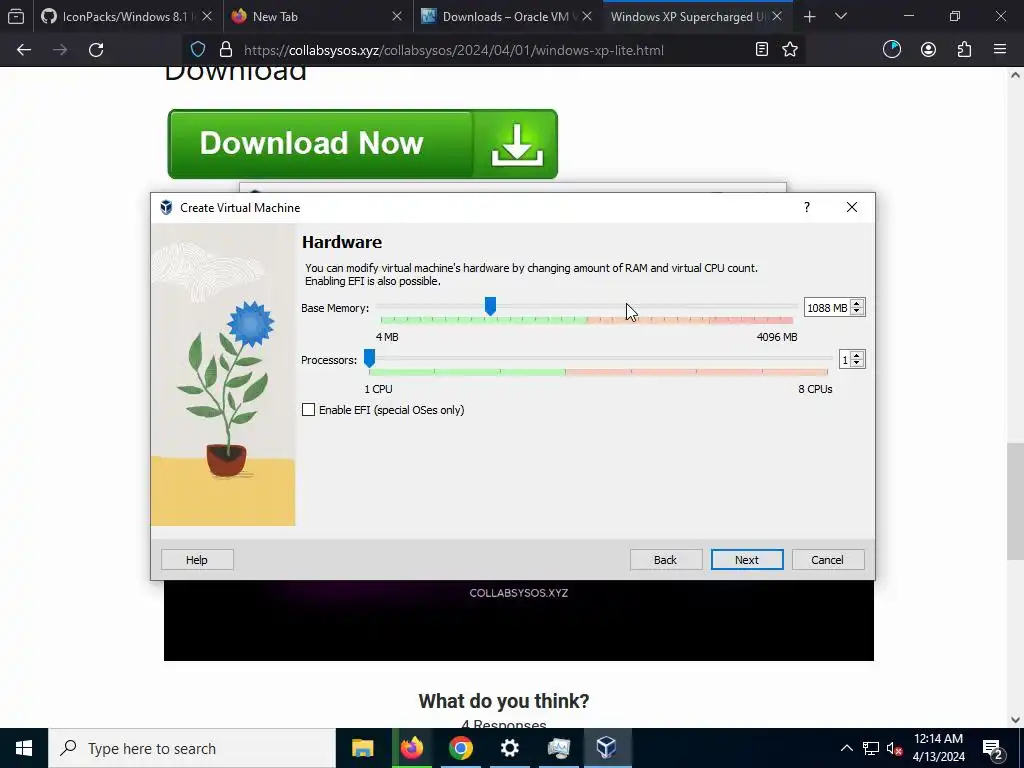Reload the page with the refresh icon
Viewport: 1024px width, 768px height.
click(x=96, y=50)
